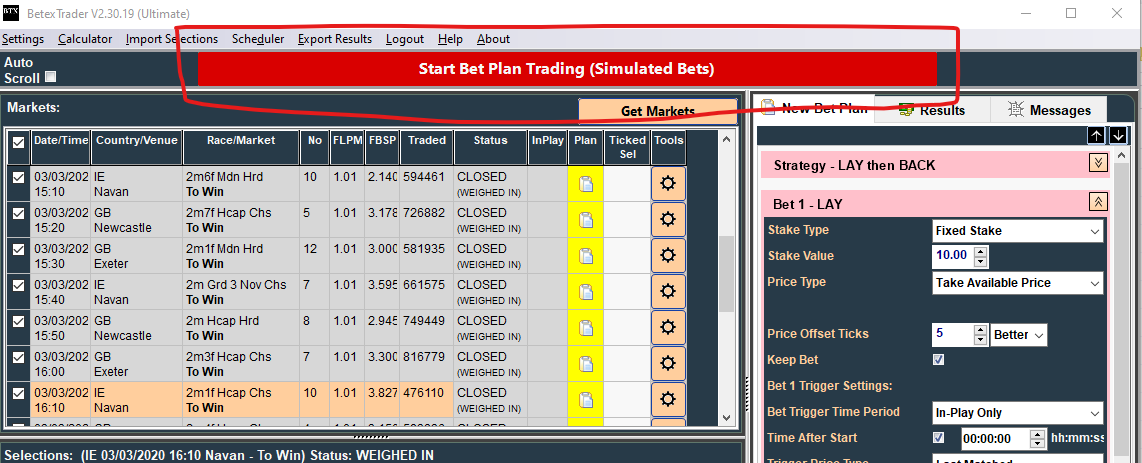Open Tools gear for Navan 15:10 race
Screen dimensions: 1142x463
click(x=668, y=184)
